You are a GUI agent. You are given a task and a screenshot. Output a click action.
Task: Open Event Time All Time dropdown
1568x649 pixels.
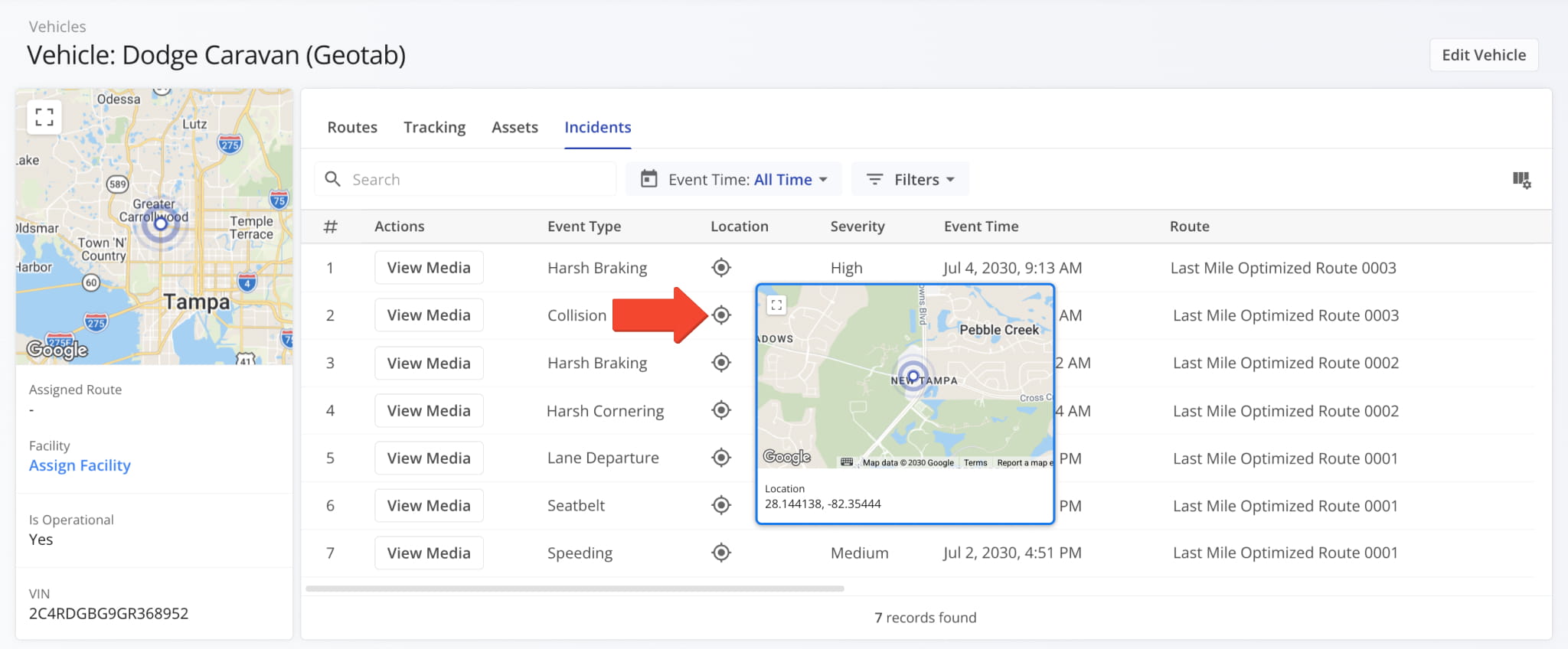[733, 179]
